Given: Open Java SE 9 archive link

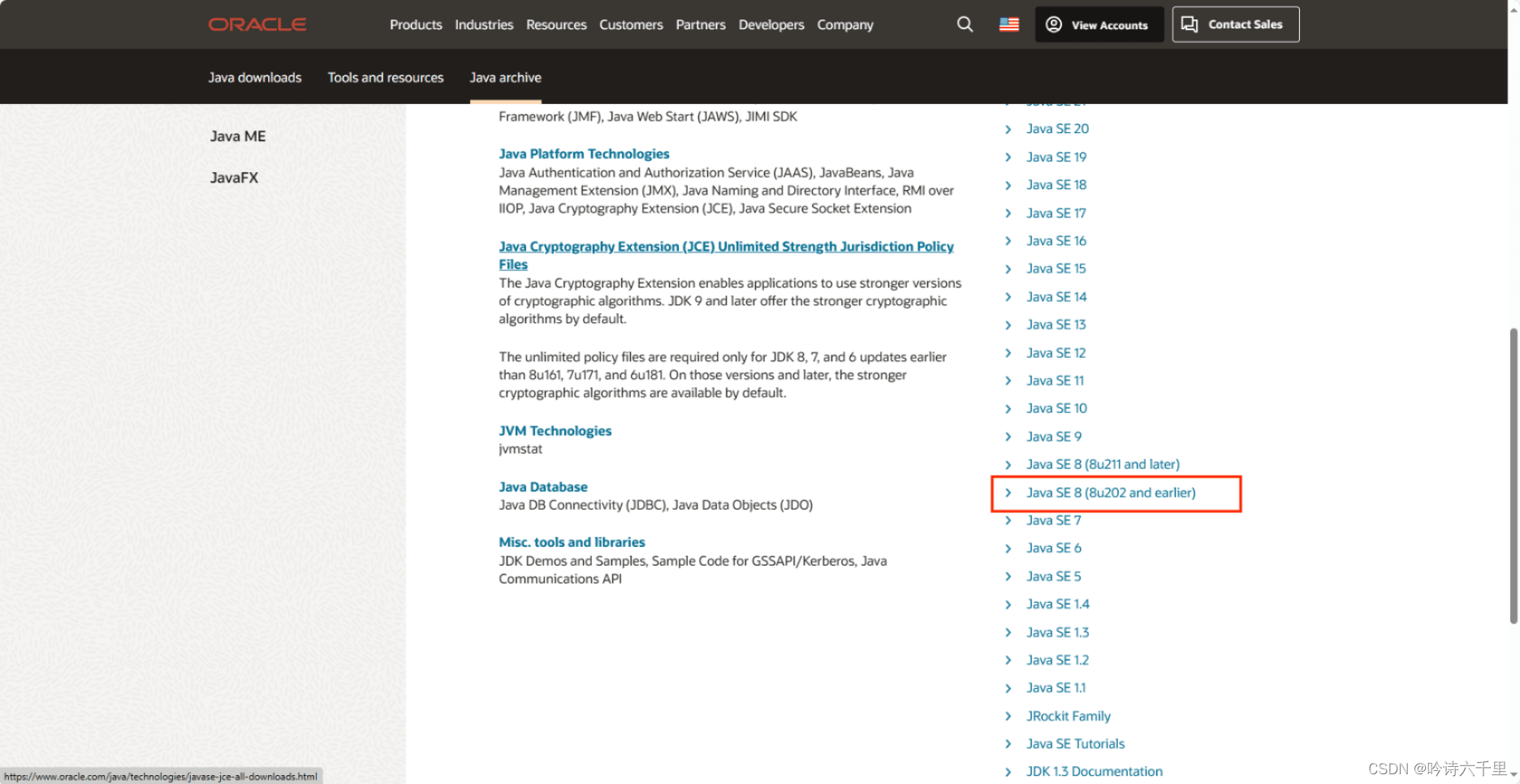Looking at the screenshot, I should coord(1053,436).
